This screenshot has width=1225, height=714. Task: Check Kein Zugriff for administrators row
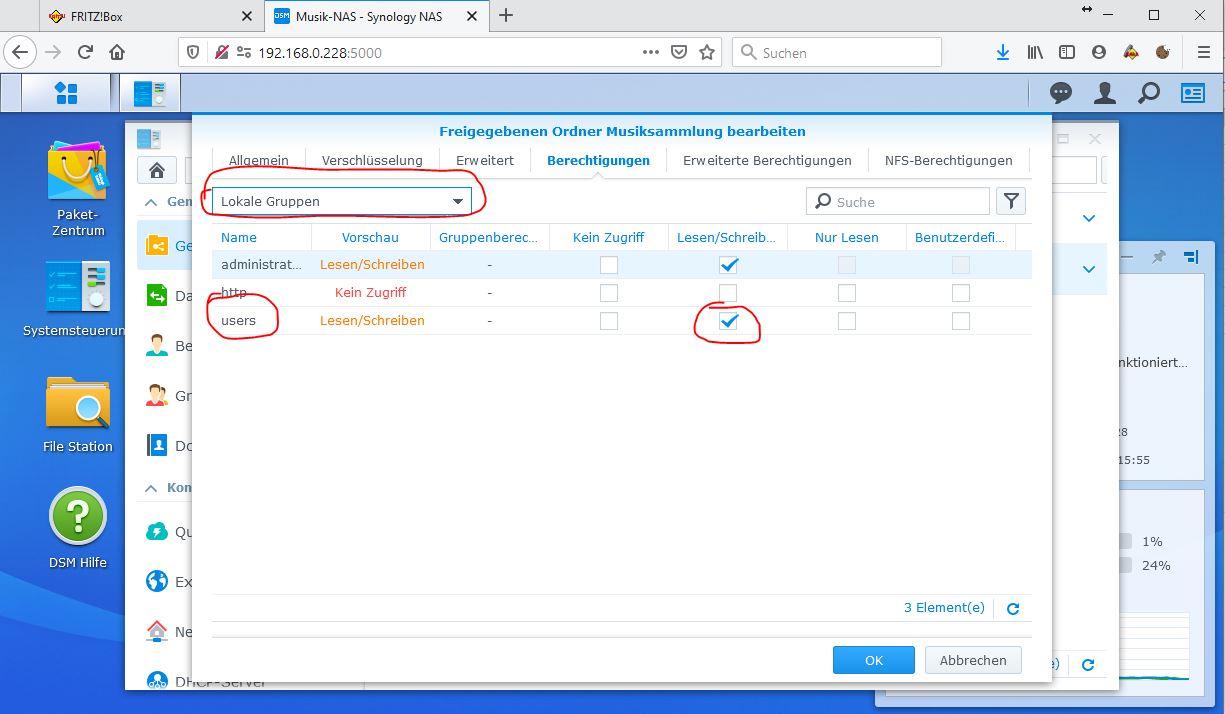tap(609, 265)
